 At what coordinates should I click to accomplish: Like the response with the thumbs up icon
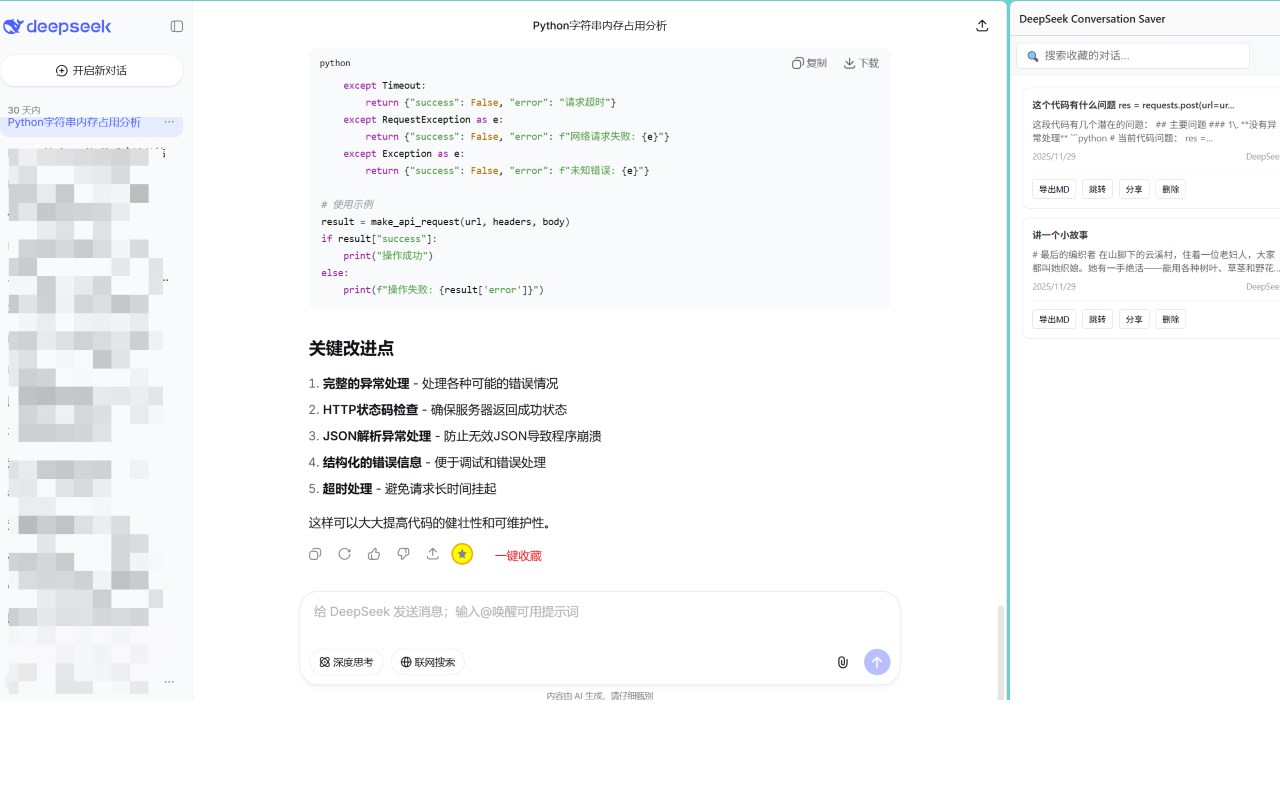[x=374, y=554]
